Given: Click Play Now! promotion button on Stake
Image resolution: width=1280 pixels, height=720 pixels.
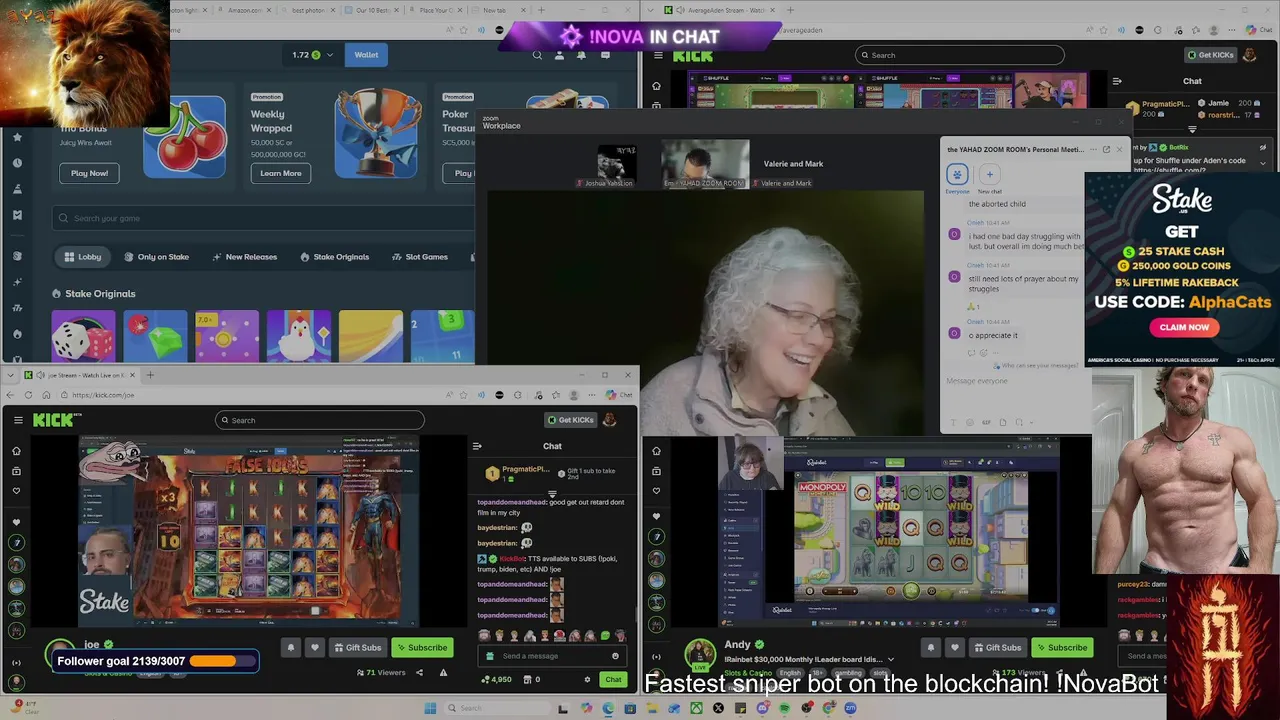Looking at the screenshot, I should click(x=89, y=173).
